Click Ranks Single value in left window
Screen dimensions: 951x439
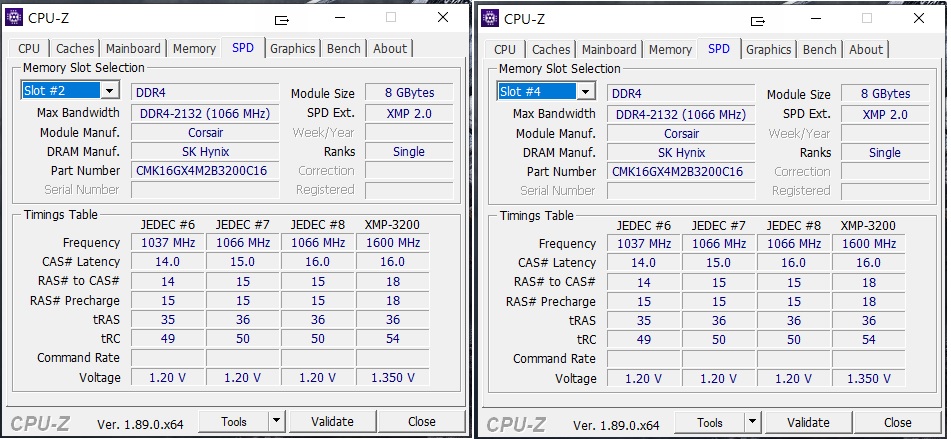[x=409, y=152]
